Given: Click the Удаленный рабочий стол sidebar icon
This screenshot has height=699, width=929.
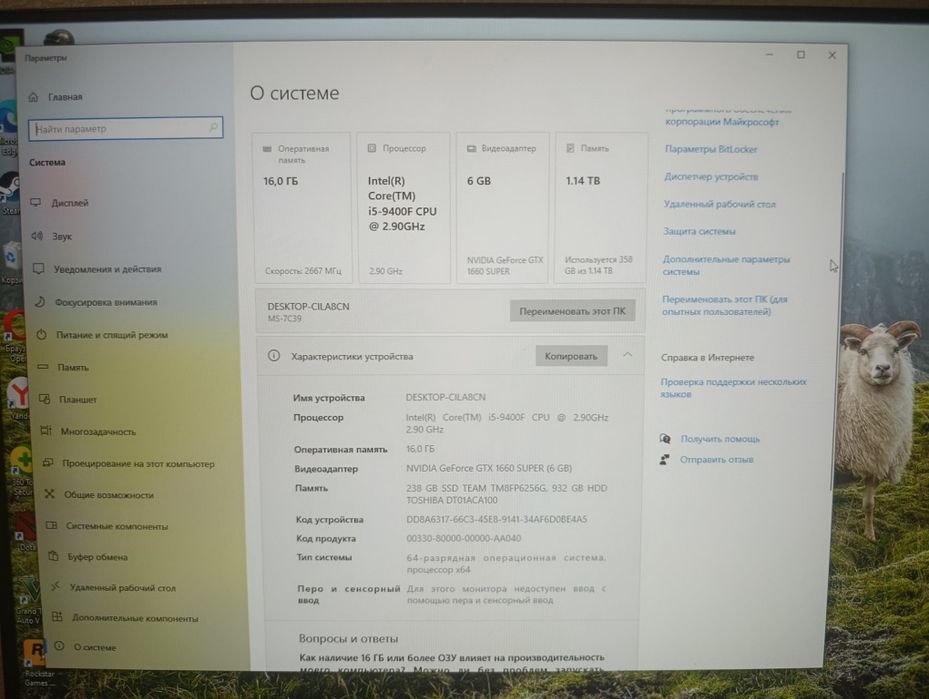Looking at the screenshot, I should 56,586.
